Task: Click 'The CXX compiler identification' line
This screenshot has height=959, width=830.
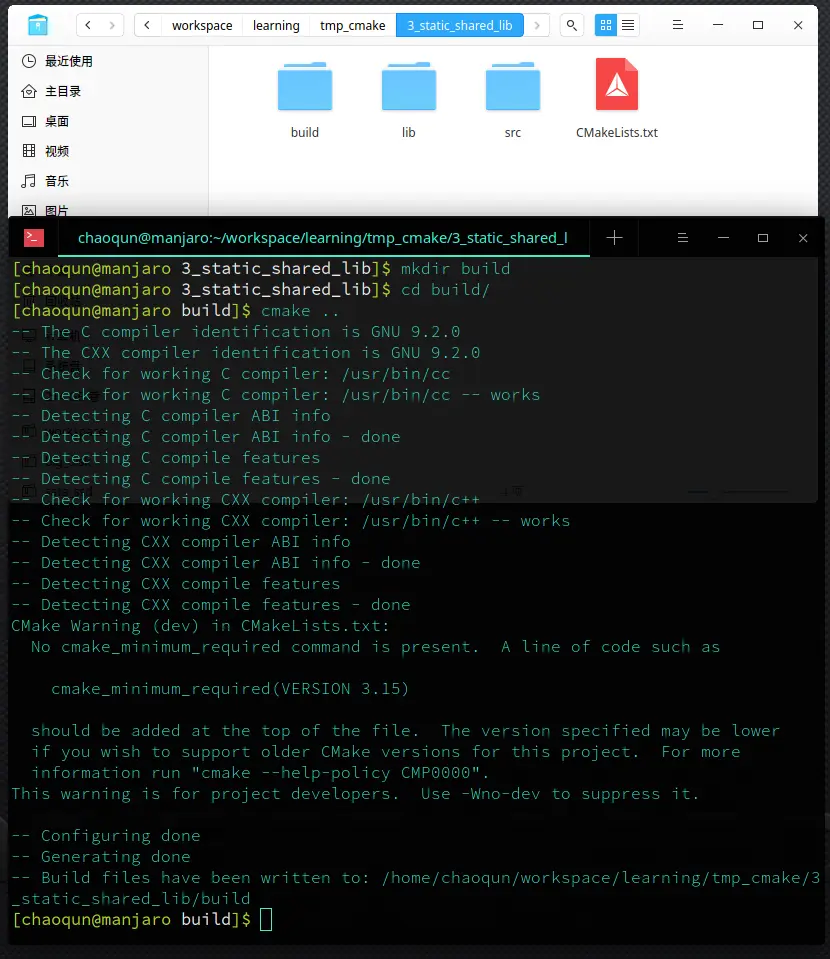Action: pos(246,352)
